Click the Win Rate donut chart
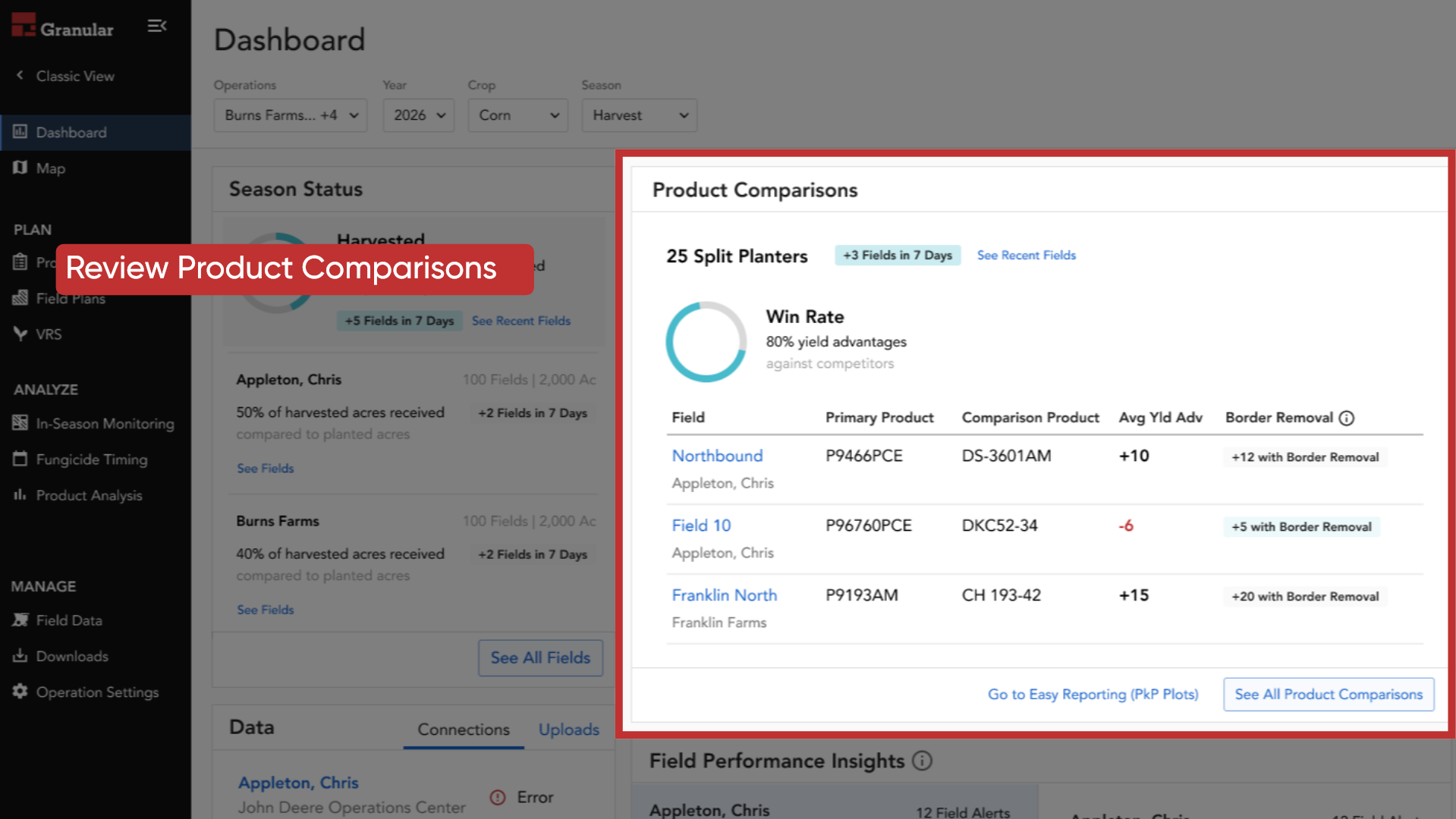Image resolution: width=1456 pixels, height=819 pixels. click(x=706, y=342)
